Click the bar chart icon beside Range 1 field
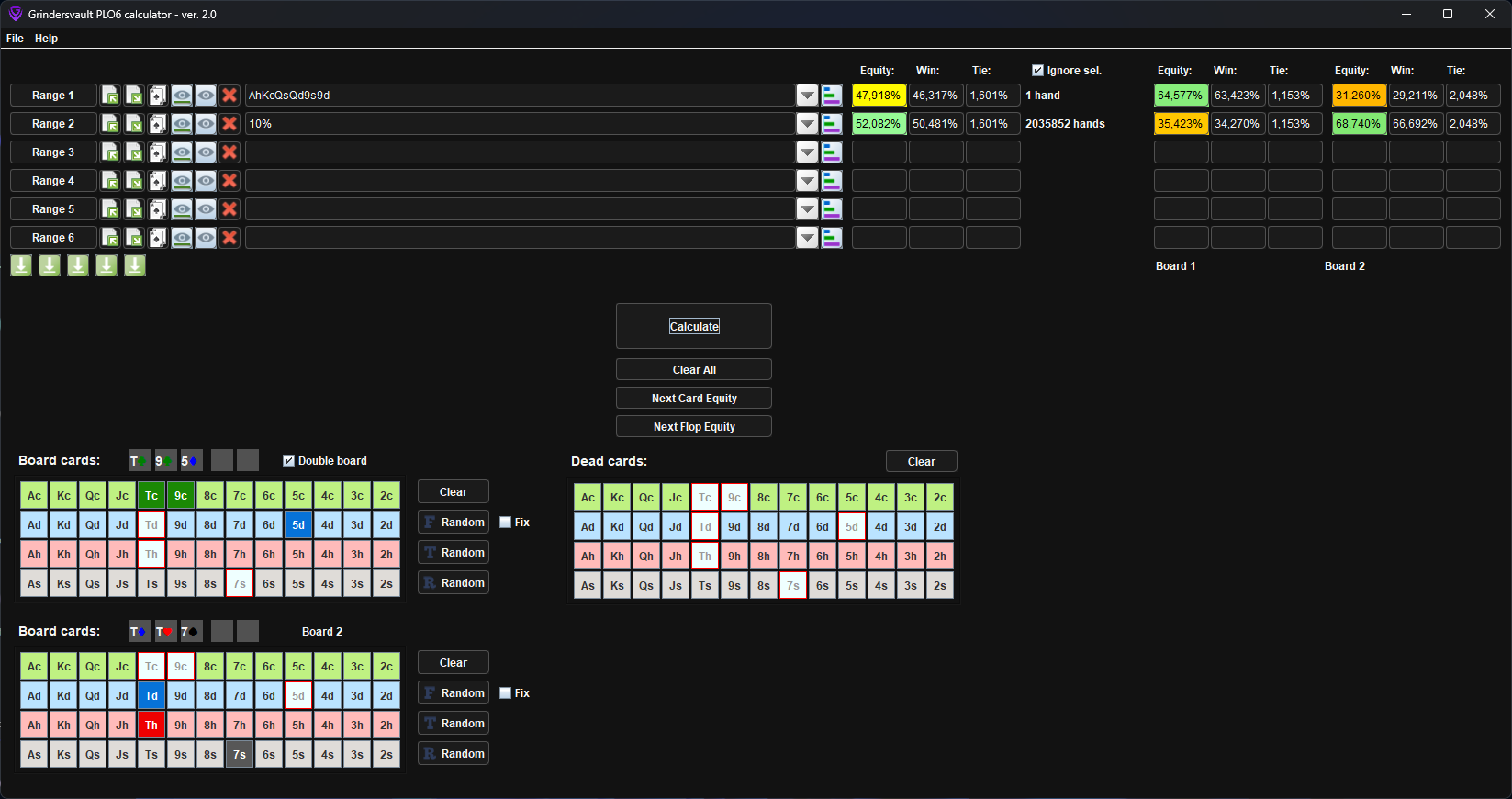This screenshot has height=799, width=1512. pos(832,96)
